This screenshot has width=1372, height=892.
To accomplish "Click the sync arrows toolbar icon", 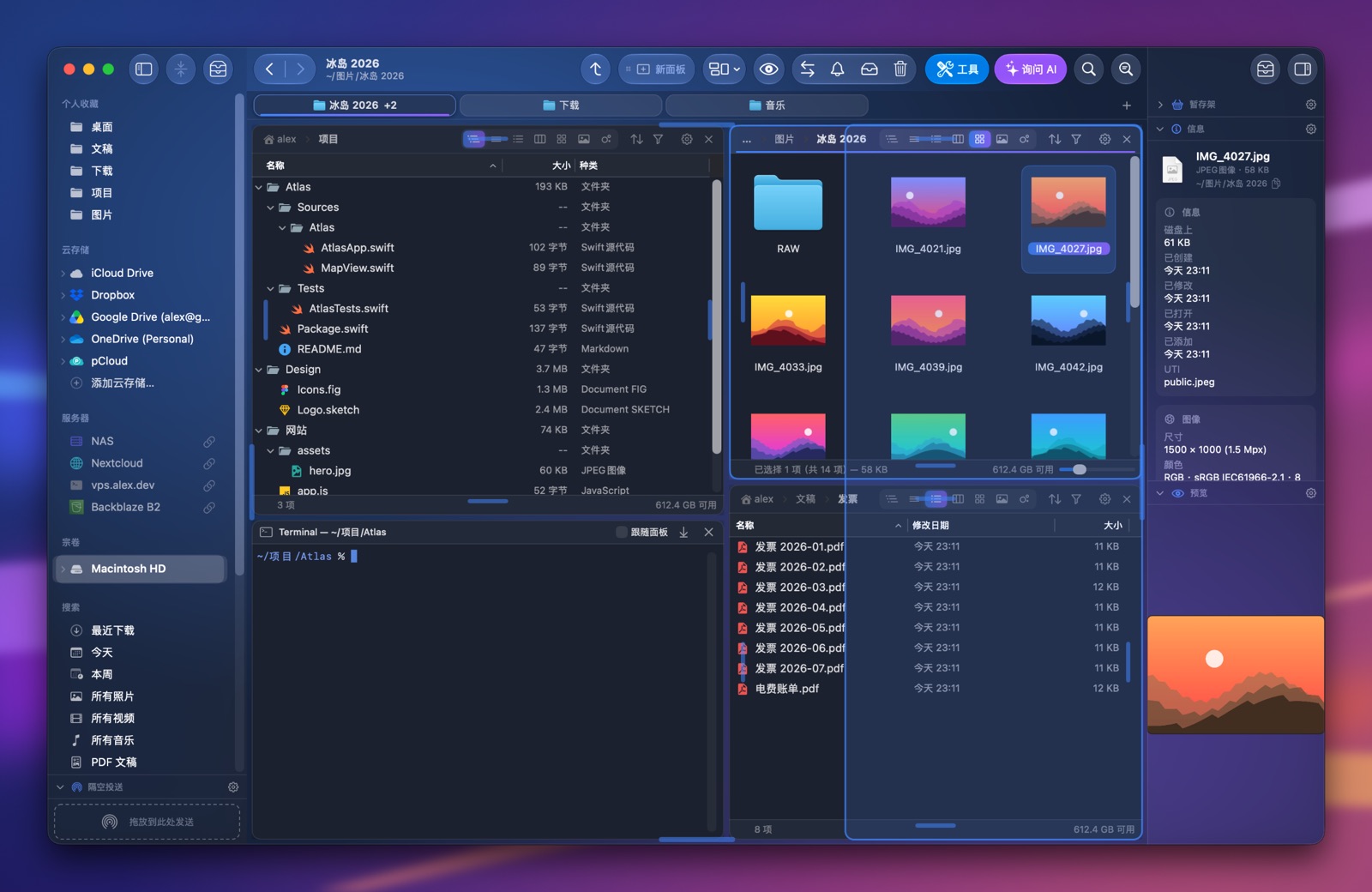I will coord(807,69).
